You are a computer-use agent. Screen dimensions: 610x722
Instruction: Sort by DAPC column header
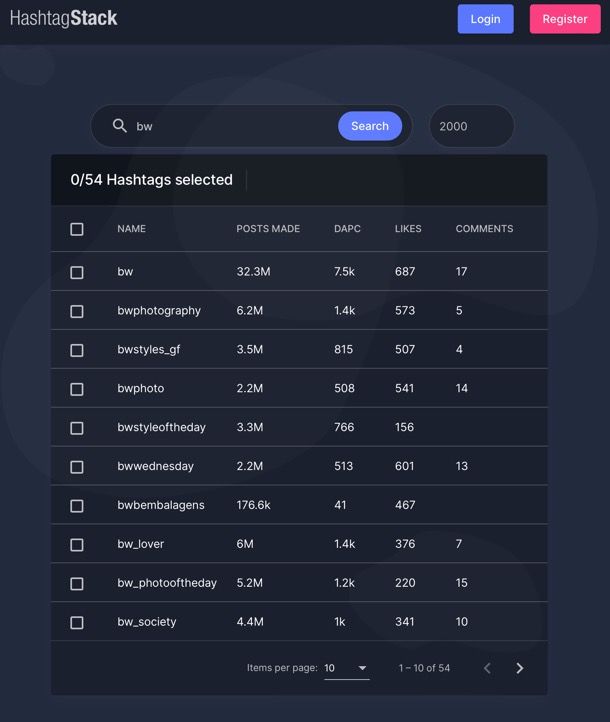point(347,229)
